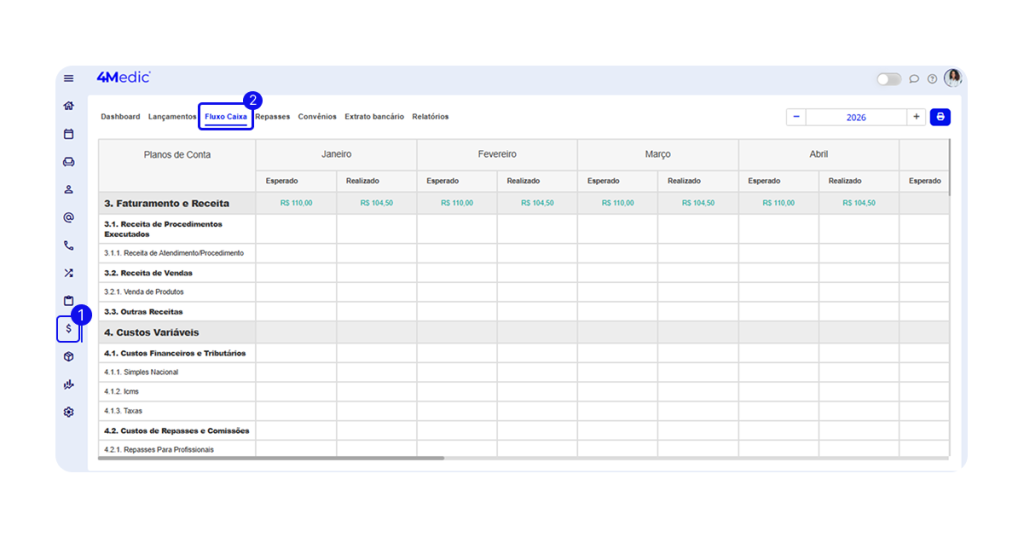Click the blue print button
The height and width of the screenshot is (537, 1024).
point(940,117)
